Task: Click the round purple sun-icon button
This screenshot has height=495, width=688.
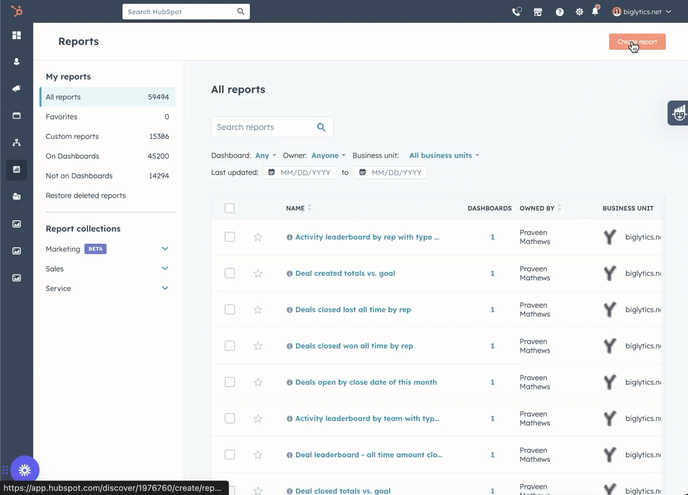Action: tap(25, 470)
